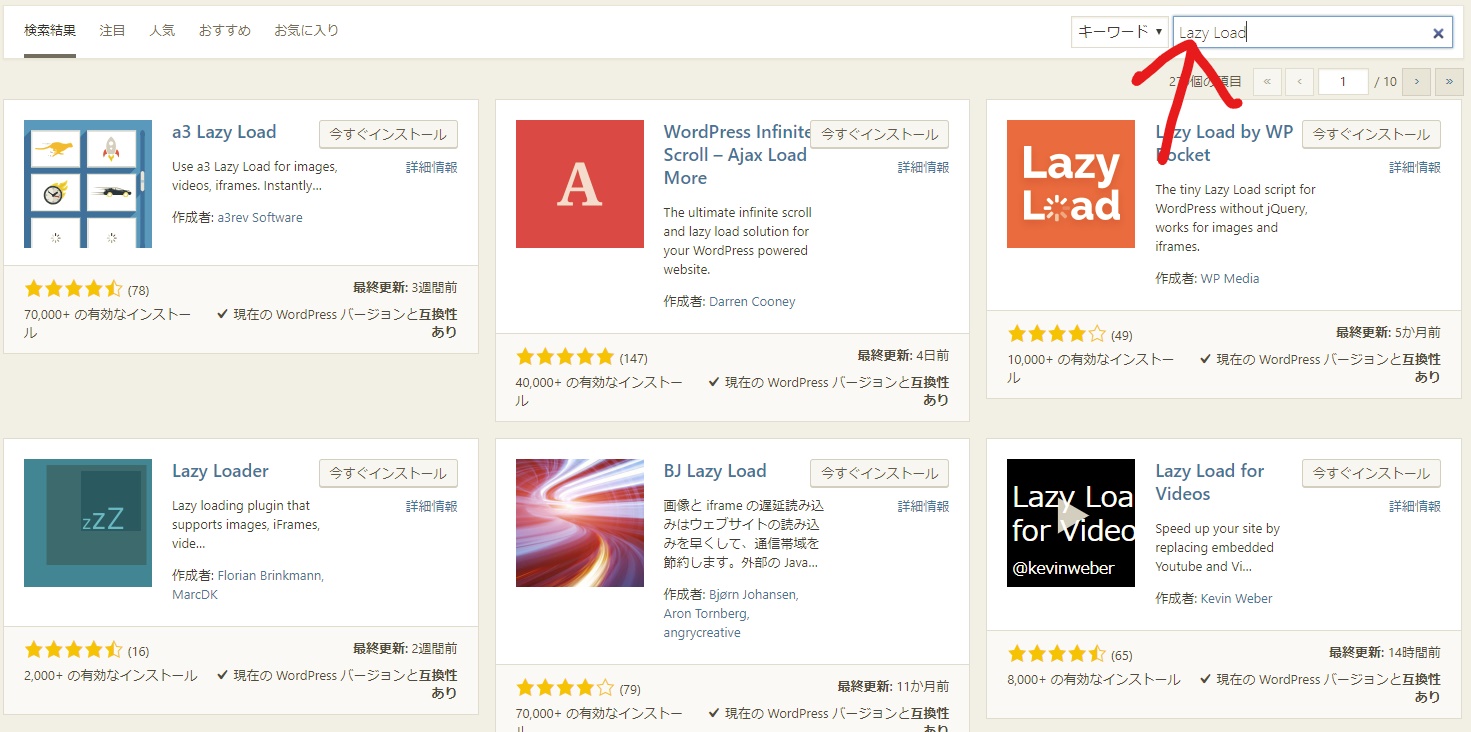Image resolution: width=1471 pixels, height=732 pixels.
Task: Open author link Kevin Weber
Action: 1236,598
